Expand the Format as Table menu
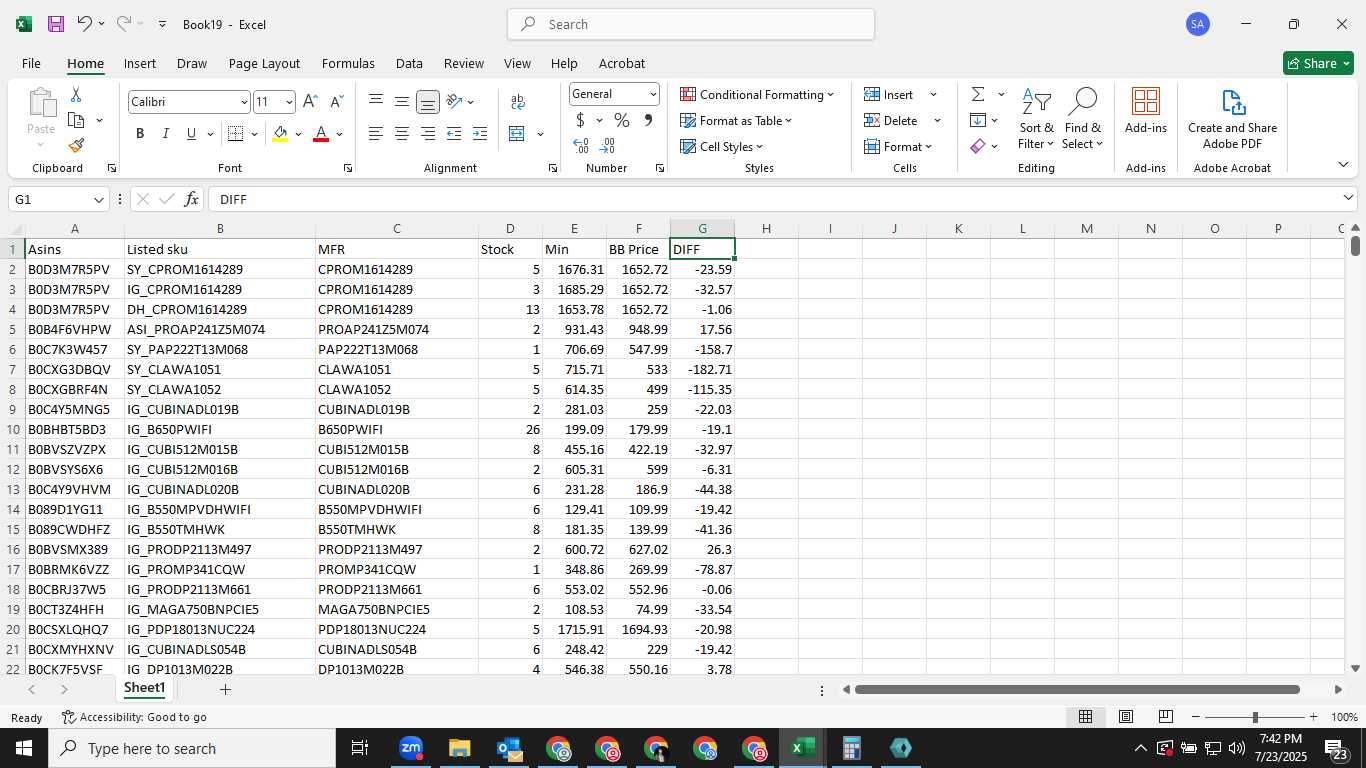This screenshot has width=1366, height=768. coord(736,120)
